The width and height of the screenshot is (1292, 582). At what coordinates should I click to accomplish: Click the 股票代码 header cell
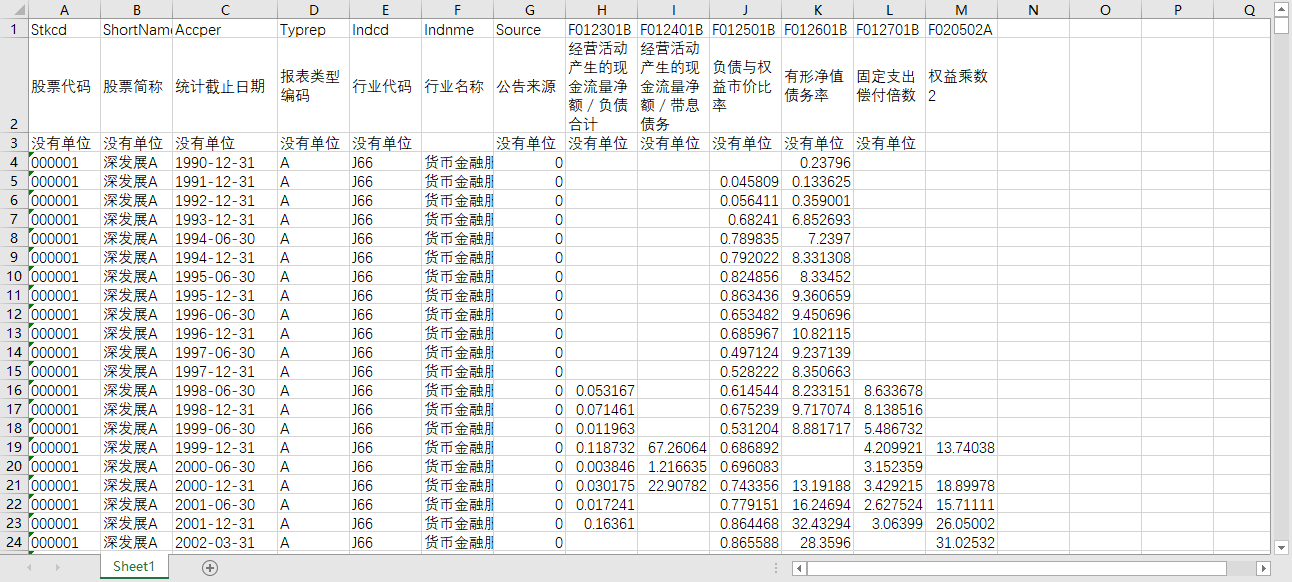point(64,86)
